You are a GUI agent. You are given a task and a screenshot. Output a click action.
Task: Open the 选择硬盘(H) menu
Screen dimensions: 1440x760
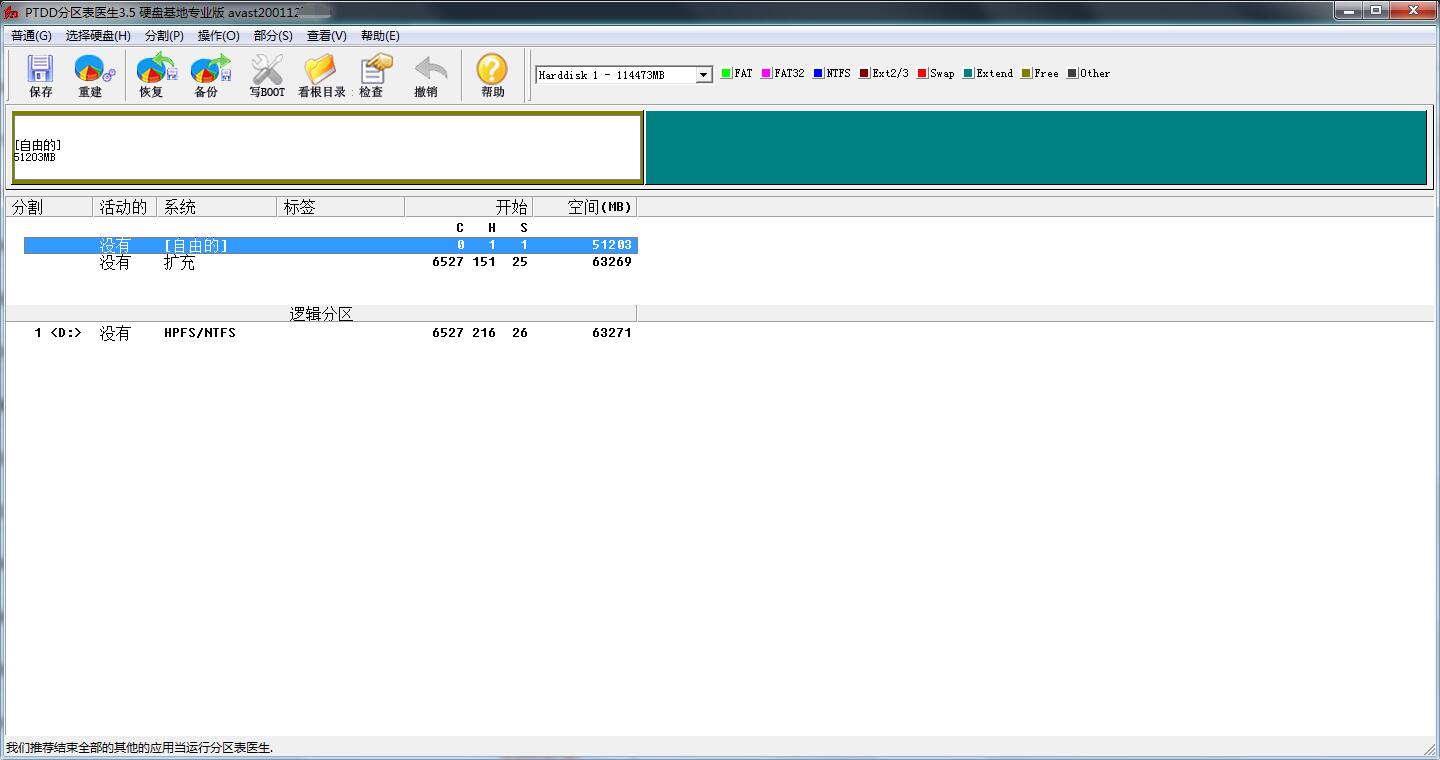[x=98, y=35]
